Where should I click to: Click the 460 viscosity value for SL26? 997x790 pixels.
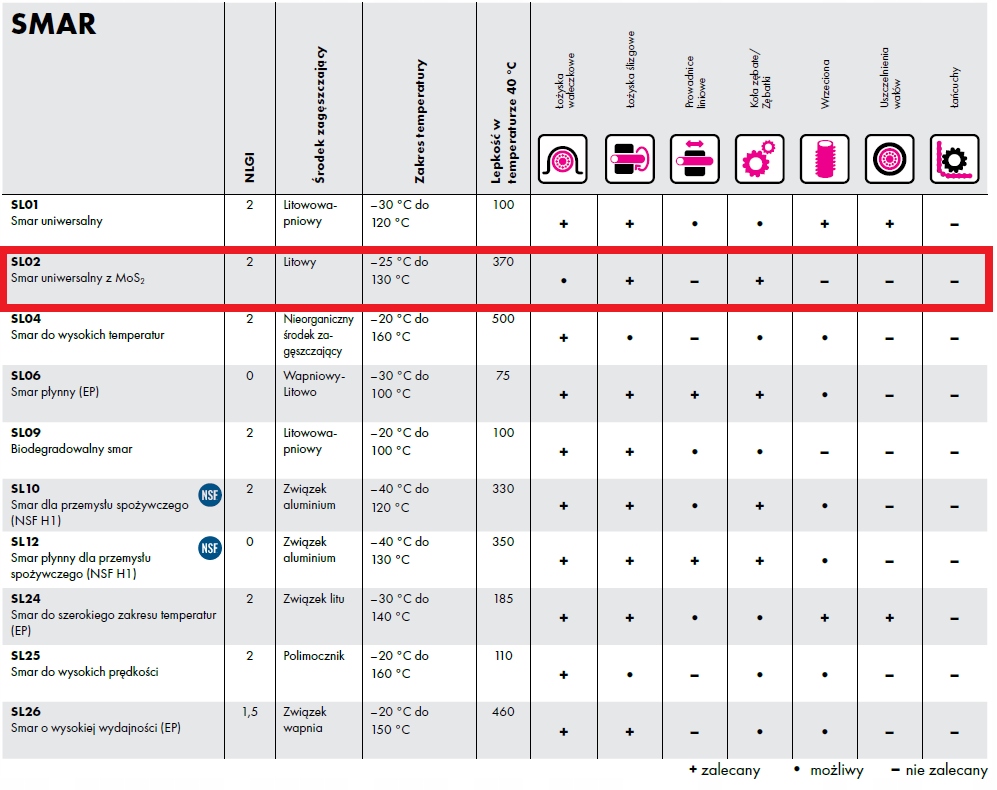click(x=504, y=712)
